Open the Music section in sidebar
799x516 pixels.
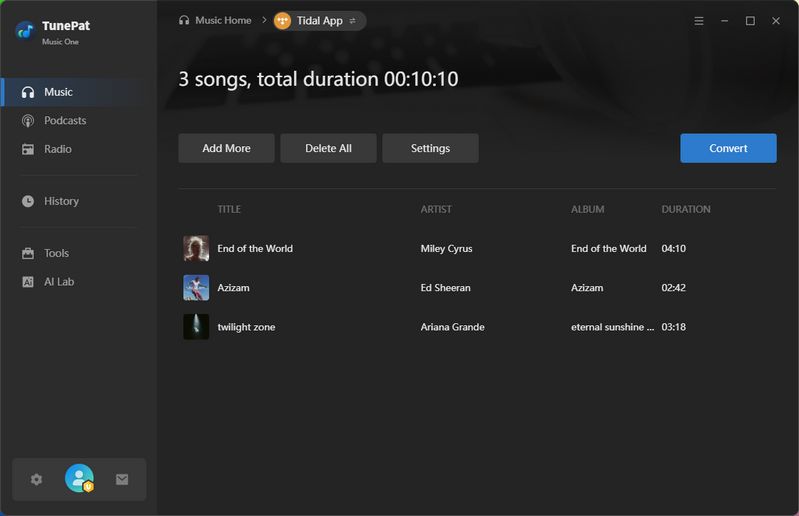coord(78,92)
